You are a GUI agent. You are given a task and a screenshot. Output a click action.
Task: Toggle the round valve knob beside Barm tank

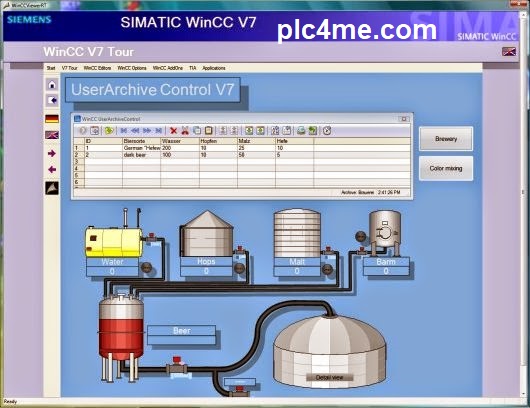point(361,236)
